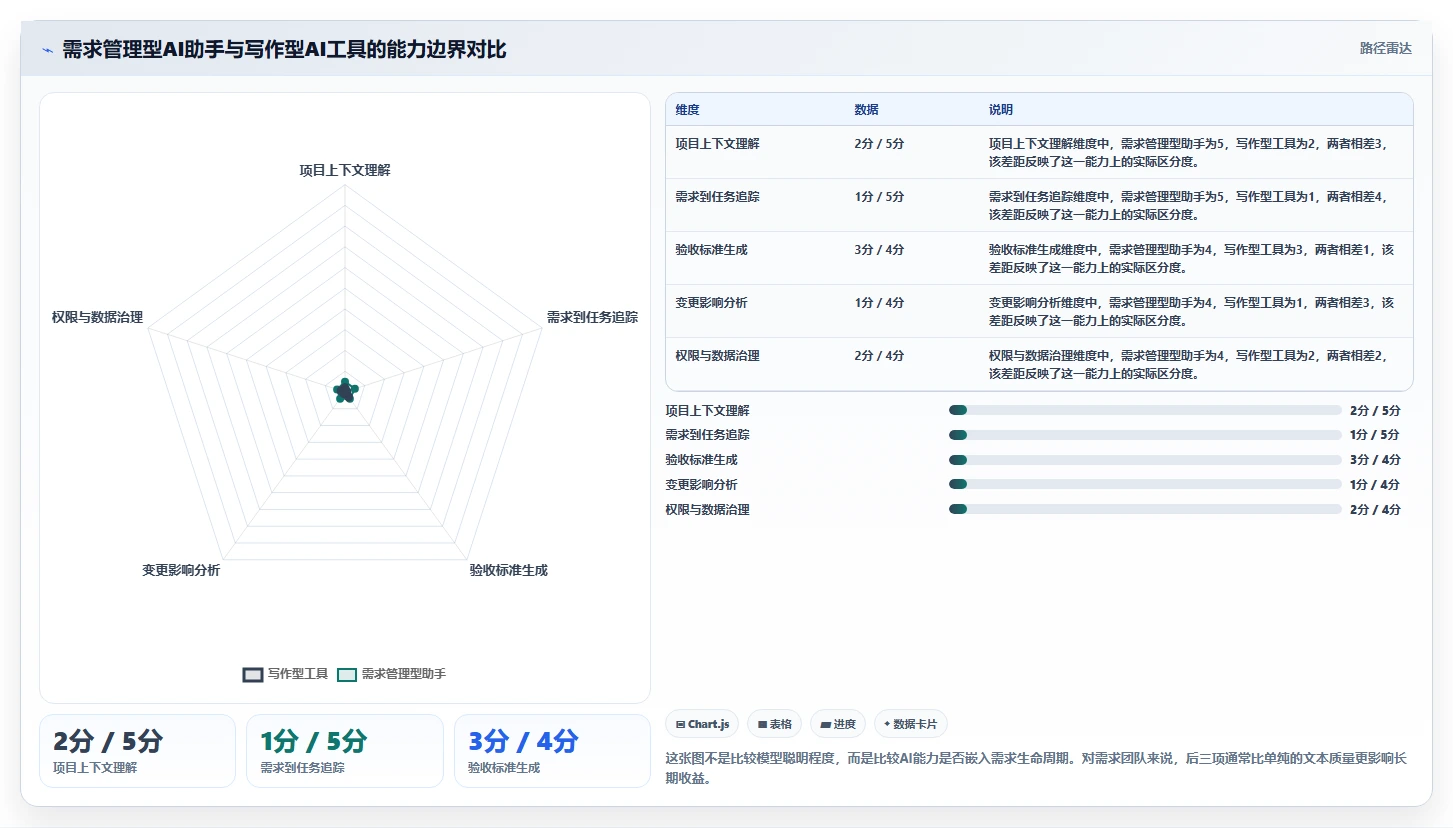Click the footnote paragraph starting 这张图不是比较模型聪明程度
The width and height of the screenshot is (1453, 828).
pos(1036,768)
